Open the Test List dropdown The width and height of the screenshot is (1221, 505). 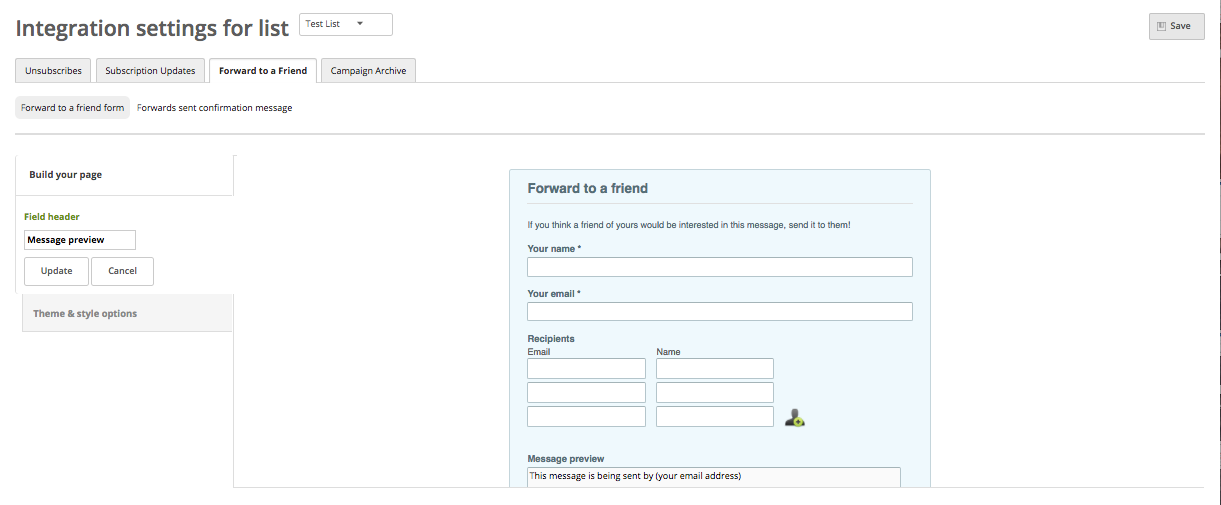(x=346, y=24)
